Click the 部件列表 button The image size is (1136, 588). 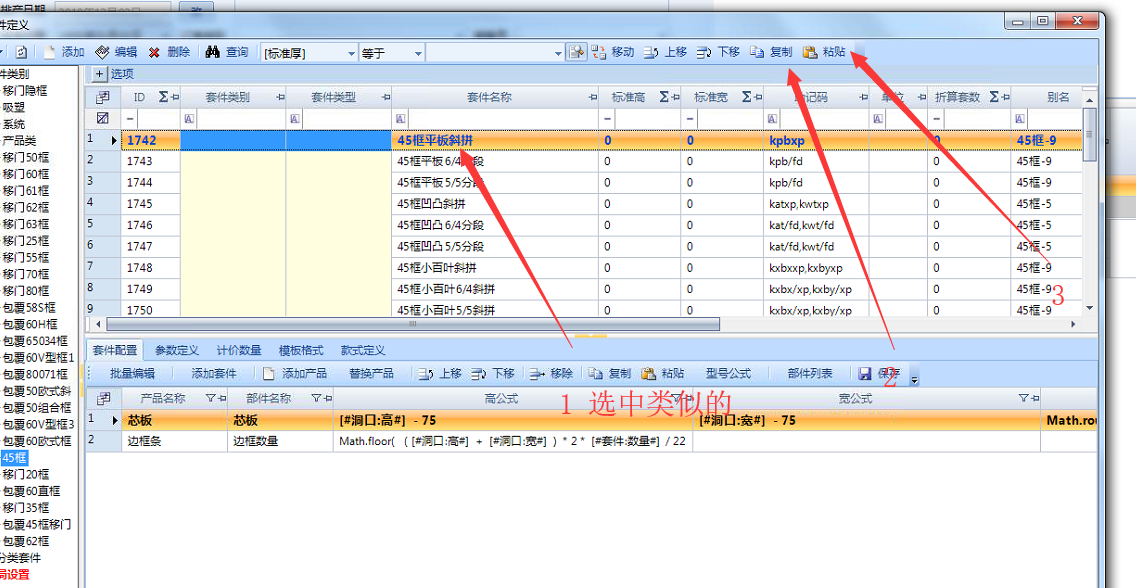point(809,374)
